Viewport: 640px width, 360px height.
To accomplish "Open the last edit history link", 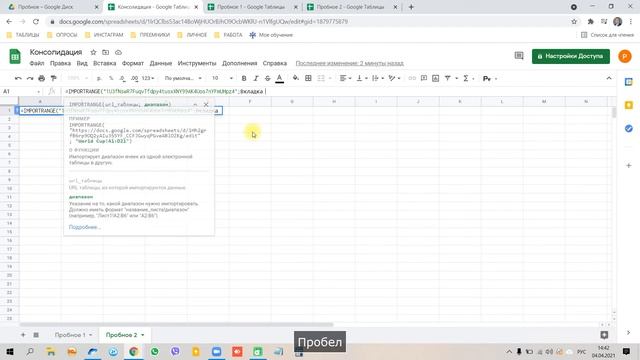I will [x=349, y=63].
